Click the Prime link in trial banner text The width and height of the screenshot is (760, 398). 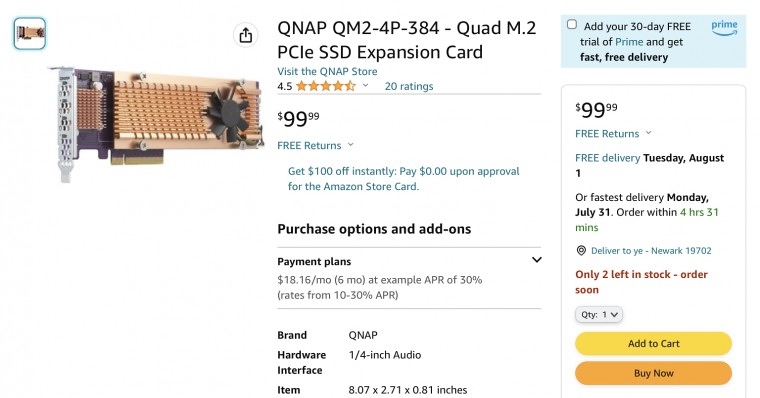[629, 42]
